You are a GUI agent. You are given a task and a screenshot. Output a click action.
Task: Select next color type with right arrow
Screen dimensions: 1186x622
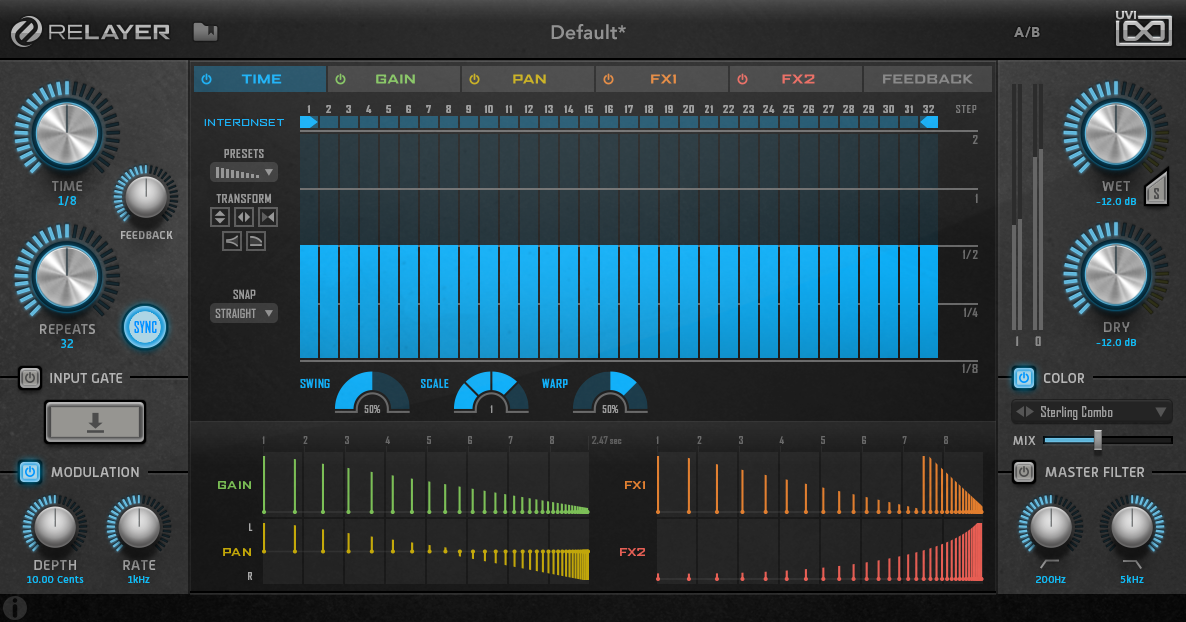click(x=1029, y=412)
